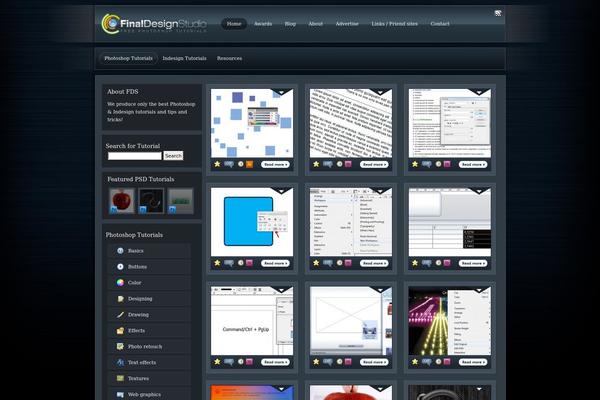
Task: Click orange category icon on blue squares card
Action: coord(249,164)
